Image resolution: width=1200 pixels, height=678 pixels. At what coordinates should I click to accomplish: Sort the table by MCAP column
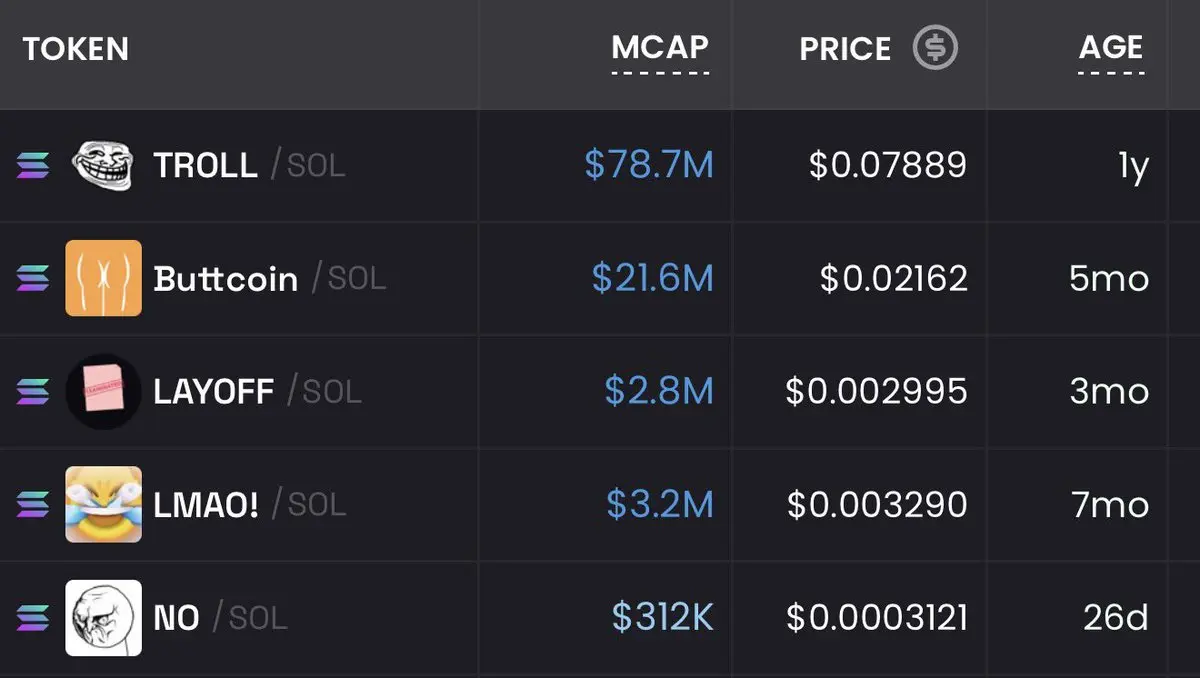[660, 47]
